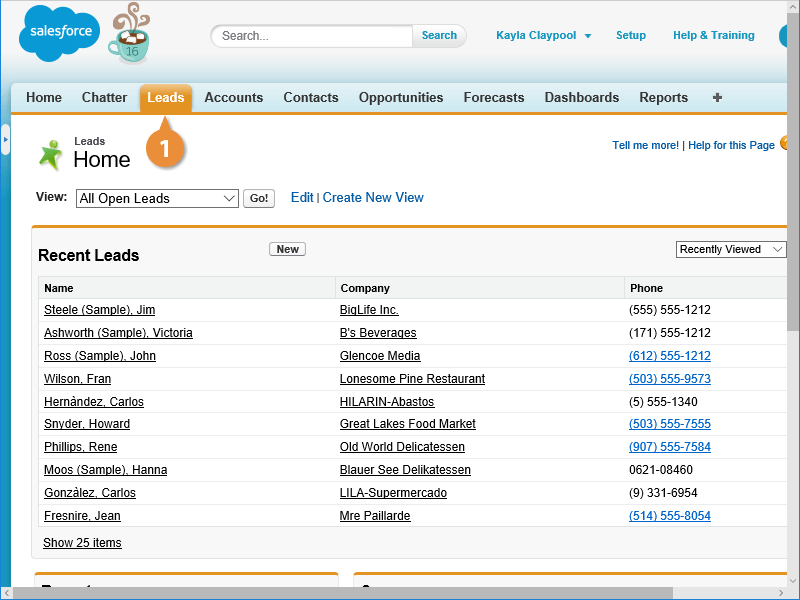
Task: Switch to the Chatter tab
Action: click(x=105, y=97)
